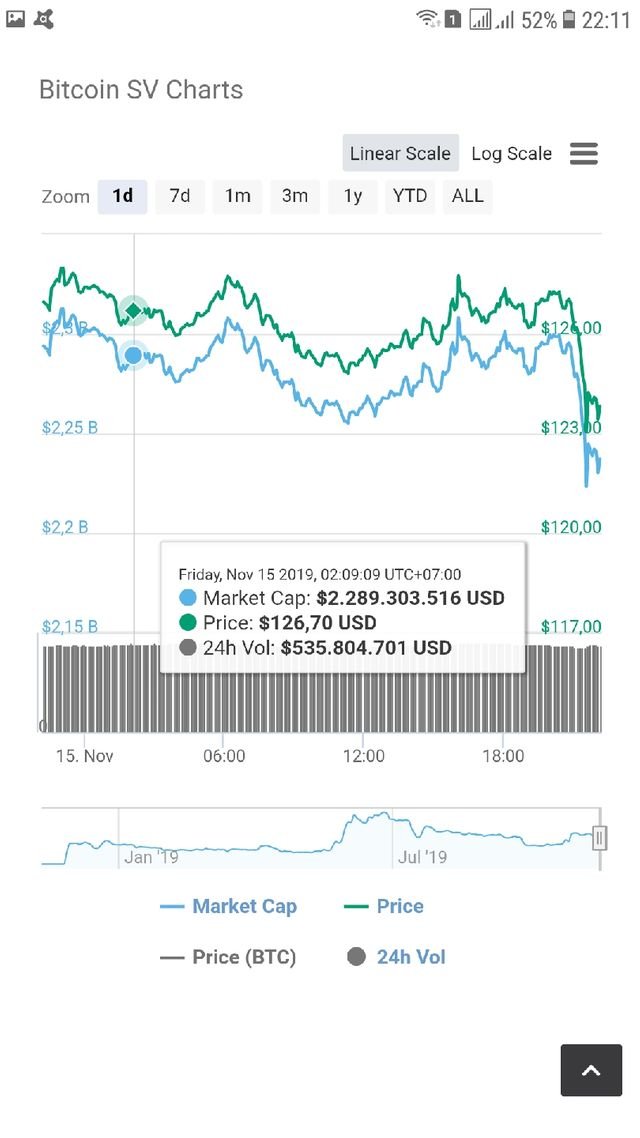Toggle the Market Cap legend series

[x=229, y=907]
